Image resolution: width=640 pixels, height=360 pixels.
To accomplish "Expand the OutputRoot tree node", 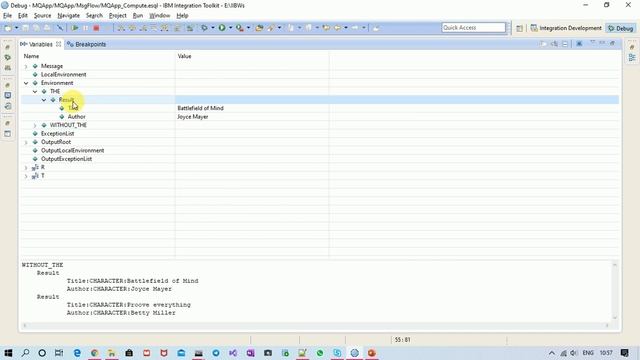I will (x=26, y=142).
